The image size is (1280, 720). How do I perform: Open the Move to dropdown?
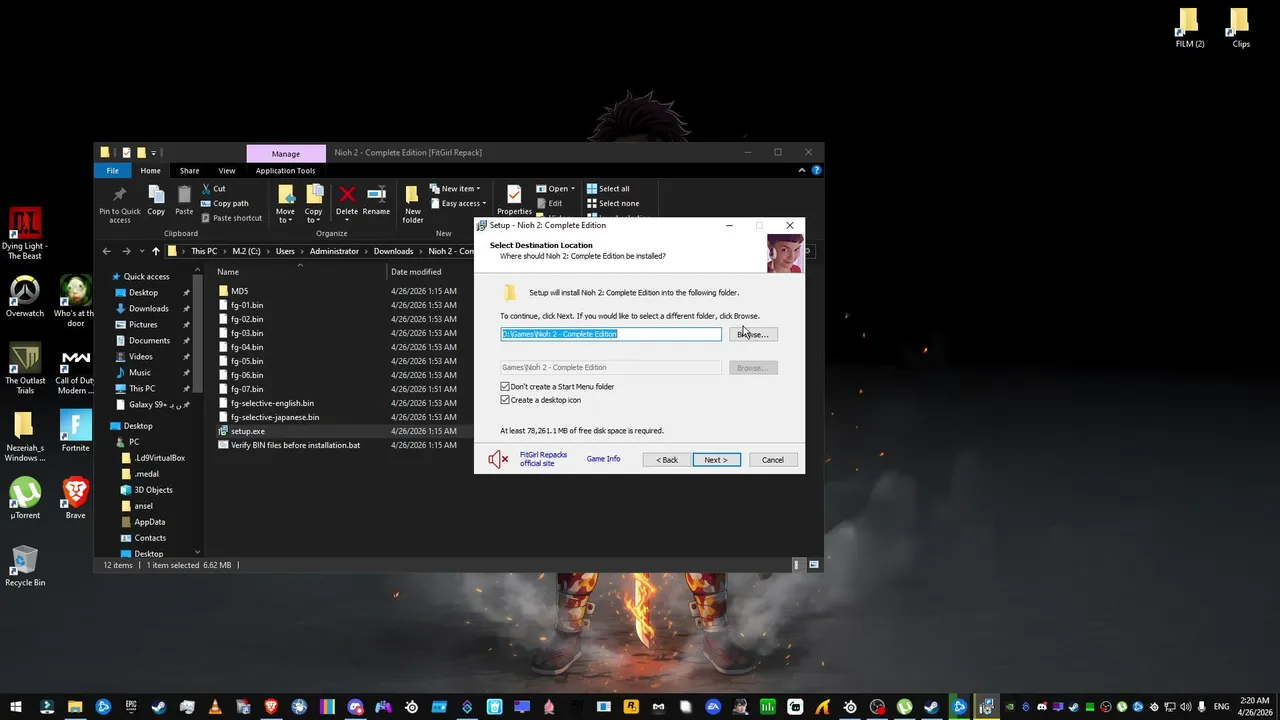[285, 215]
